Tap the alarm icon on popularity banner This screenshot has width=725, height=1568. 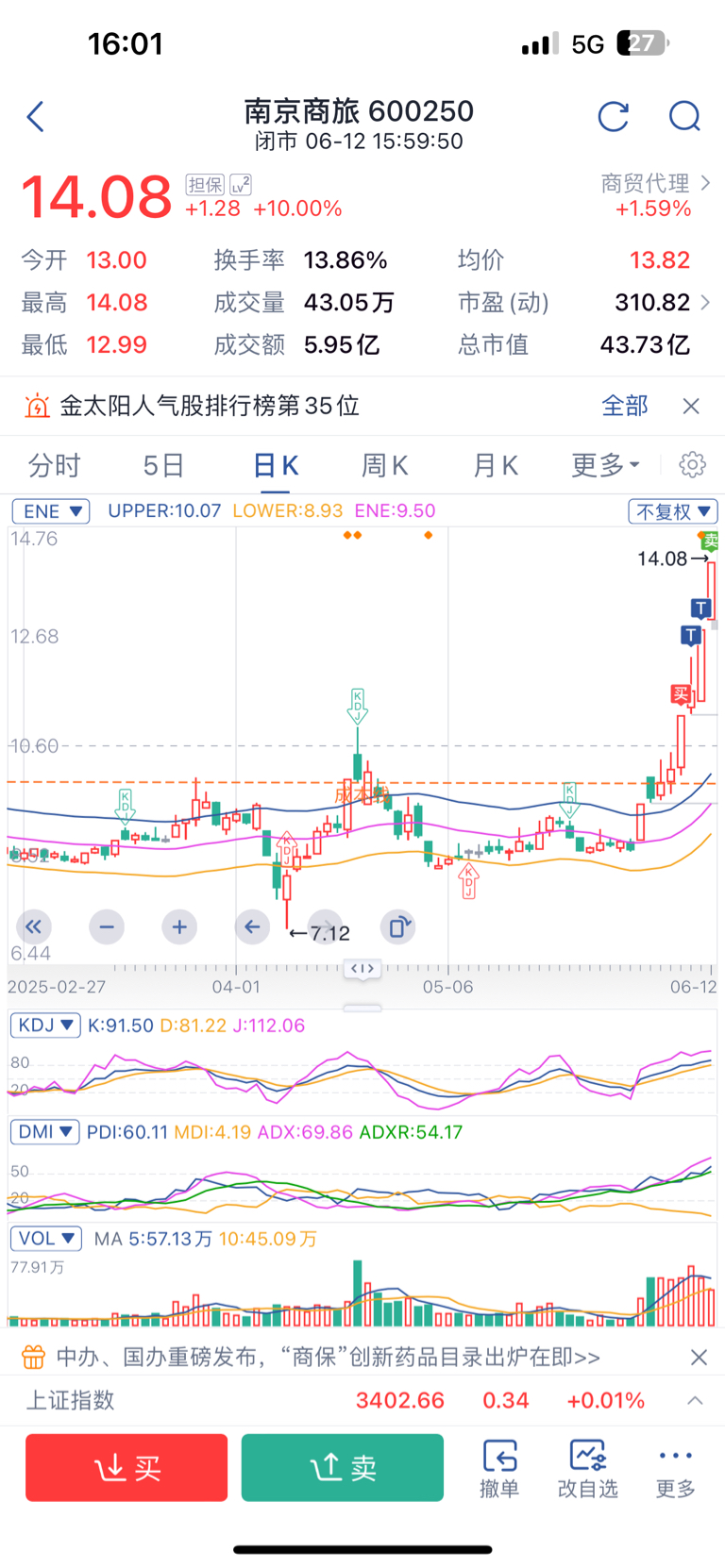[x=37, y=406]
